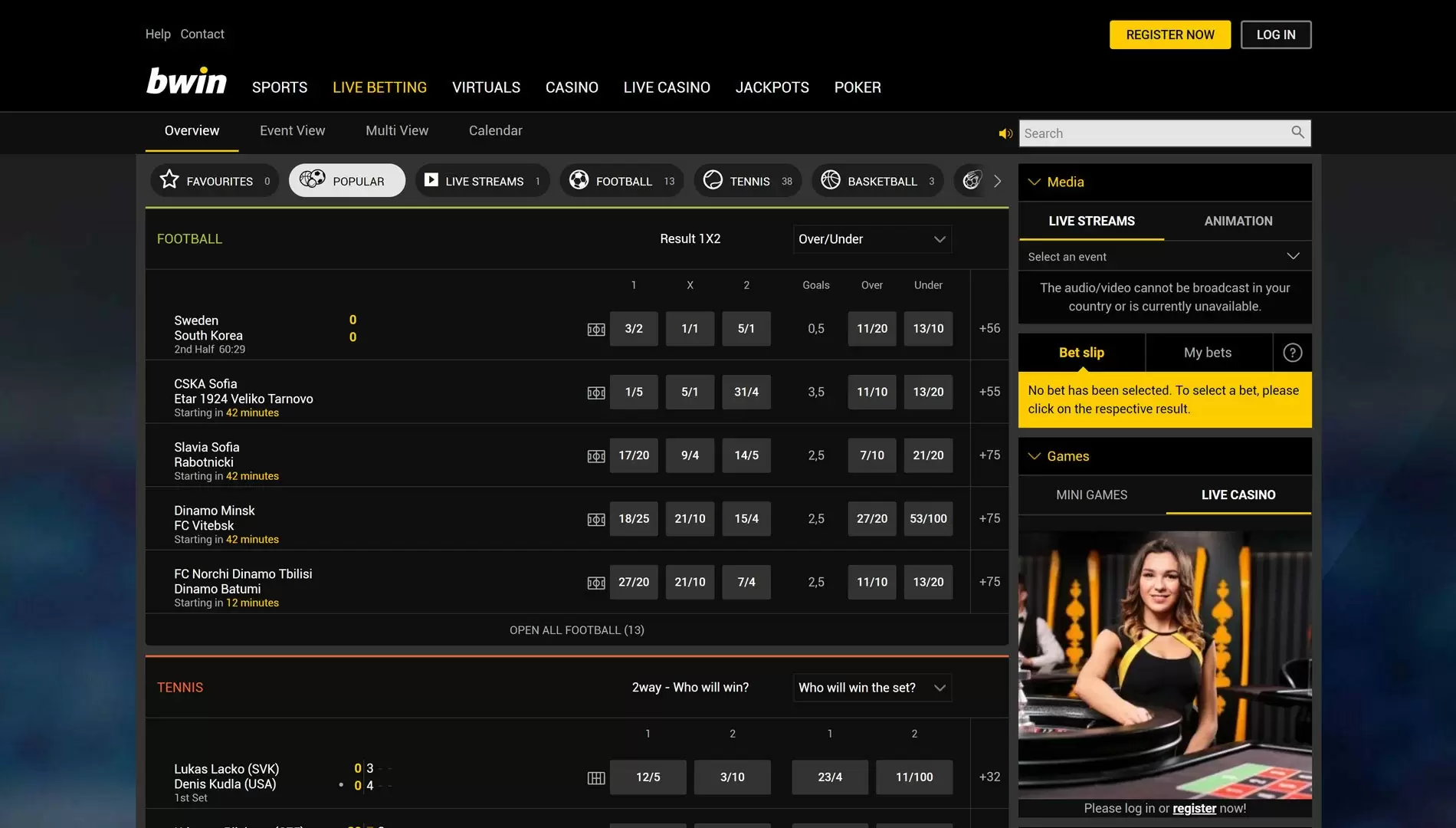
Task: Open the Over/Under market dropdown
Action: pos(873,239)
